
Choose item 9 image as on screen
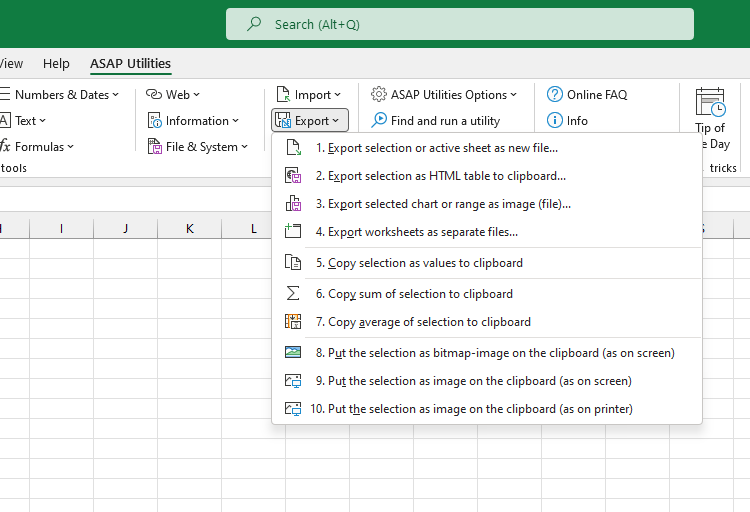486,381
